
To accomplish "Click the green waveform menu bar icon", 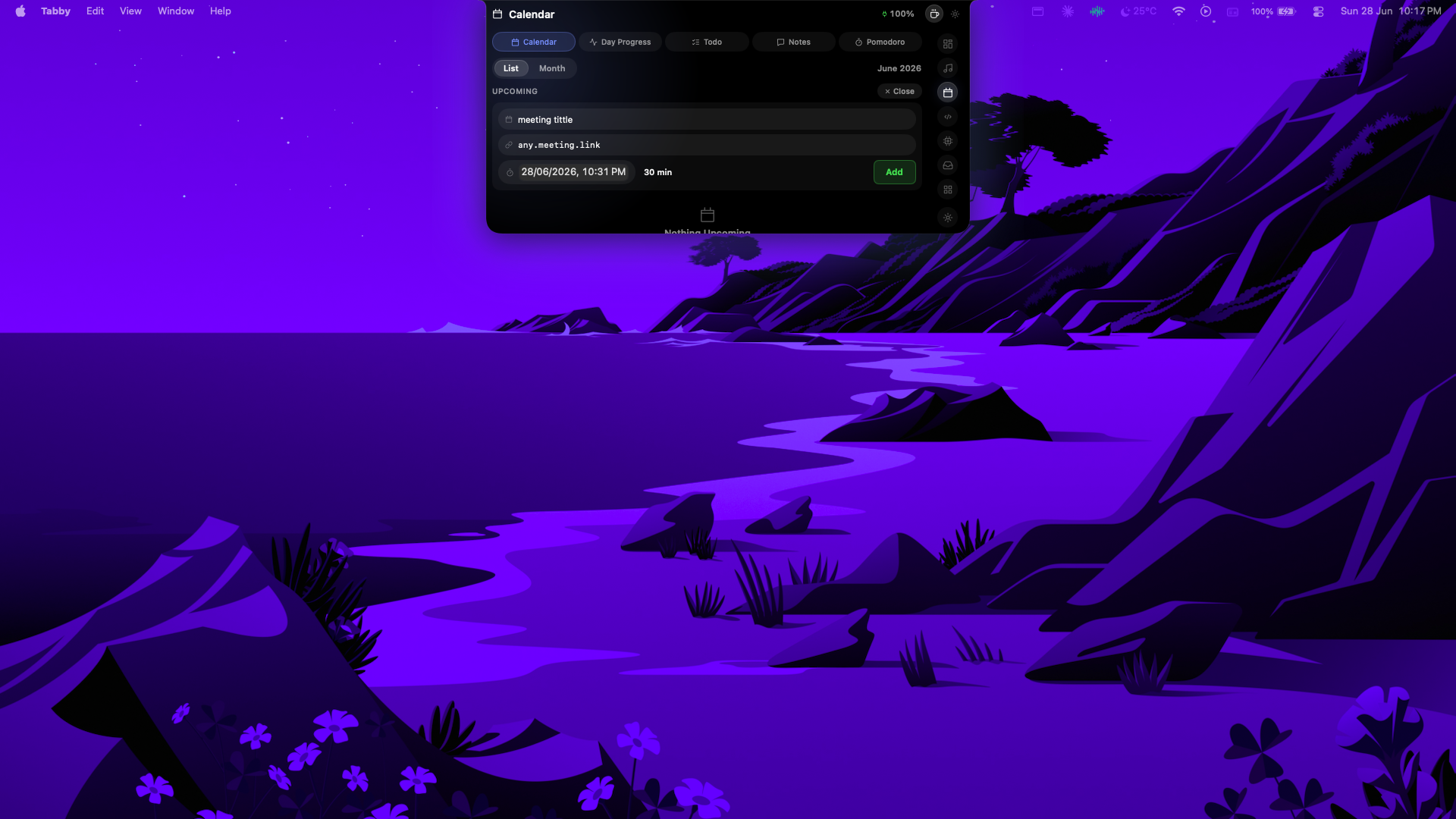I will point(1097,11).
